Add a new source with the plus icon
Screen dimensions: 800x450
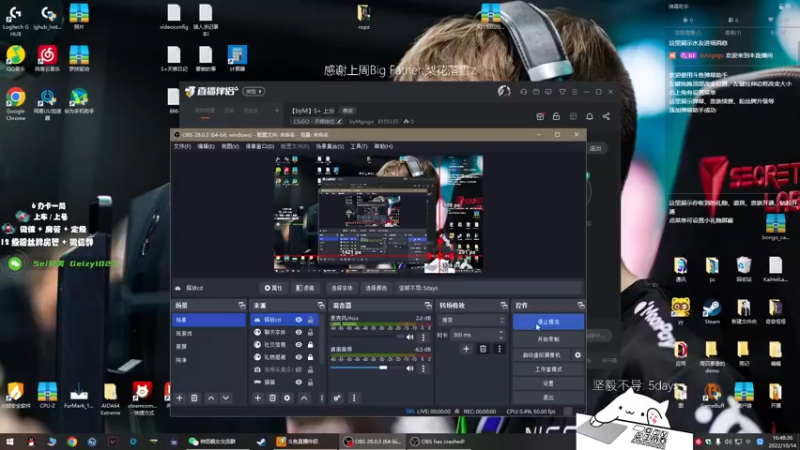click(258, 398)
